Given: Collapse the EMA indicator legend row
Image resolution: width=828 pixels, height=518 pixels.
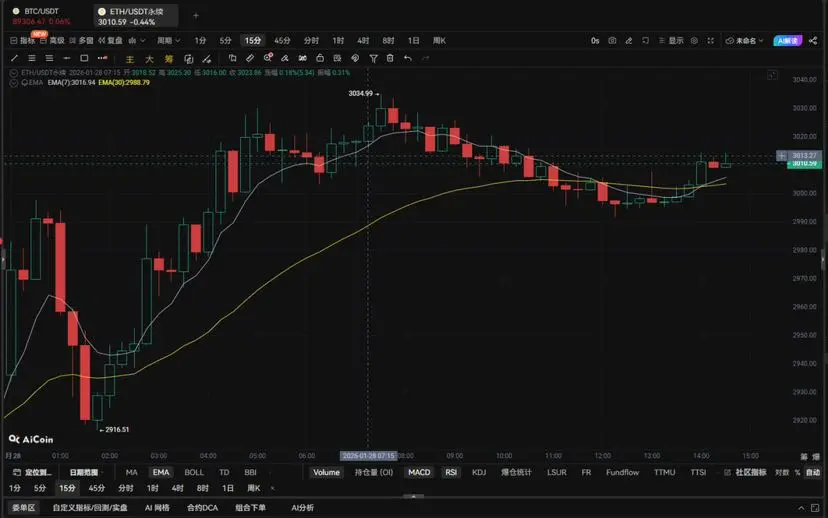Looking at the screenshot, I should (14, 83).
